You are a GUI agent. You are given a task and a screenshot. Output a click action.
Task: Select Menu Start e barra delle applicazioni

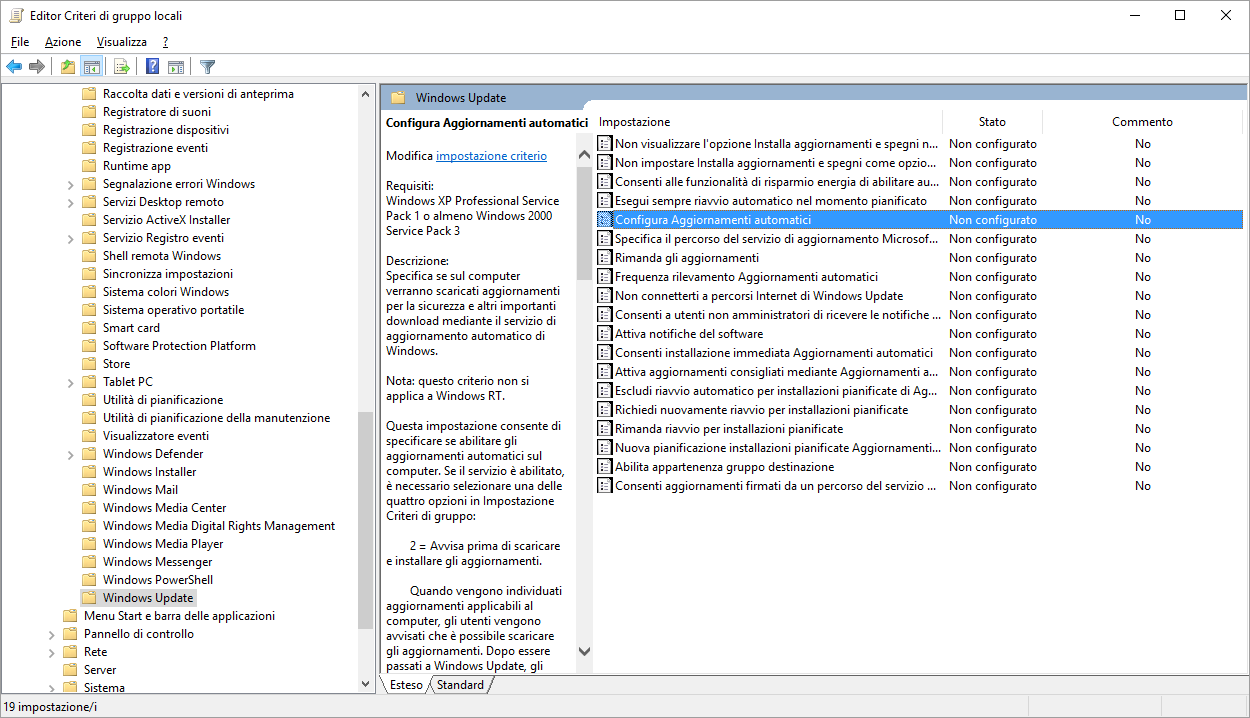pyautogui.click(x=179, y=616)
